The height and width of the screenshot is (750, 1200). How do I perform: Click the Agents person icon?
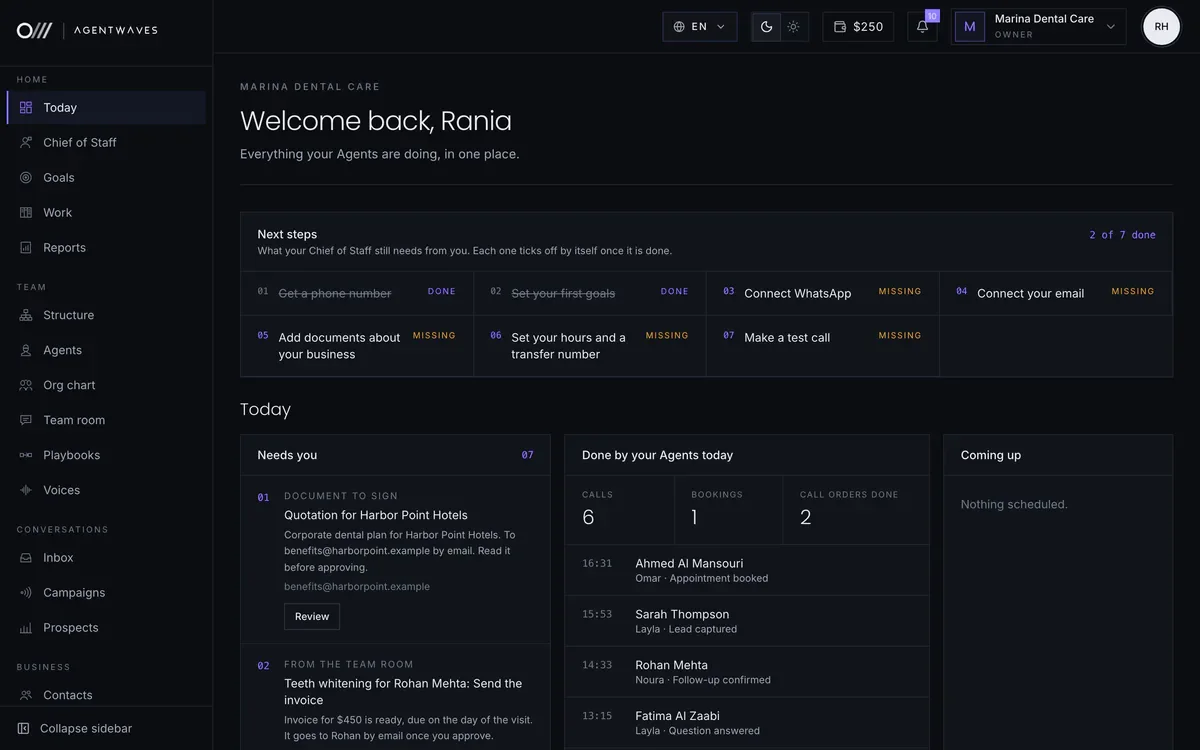click(x=26, y=350)
